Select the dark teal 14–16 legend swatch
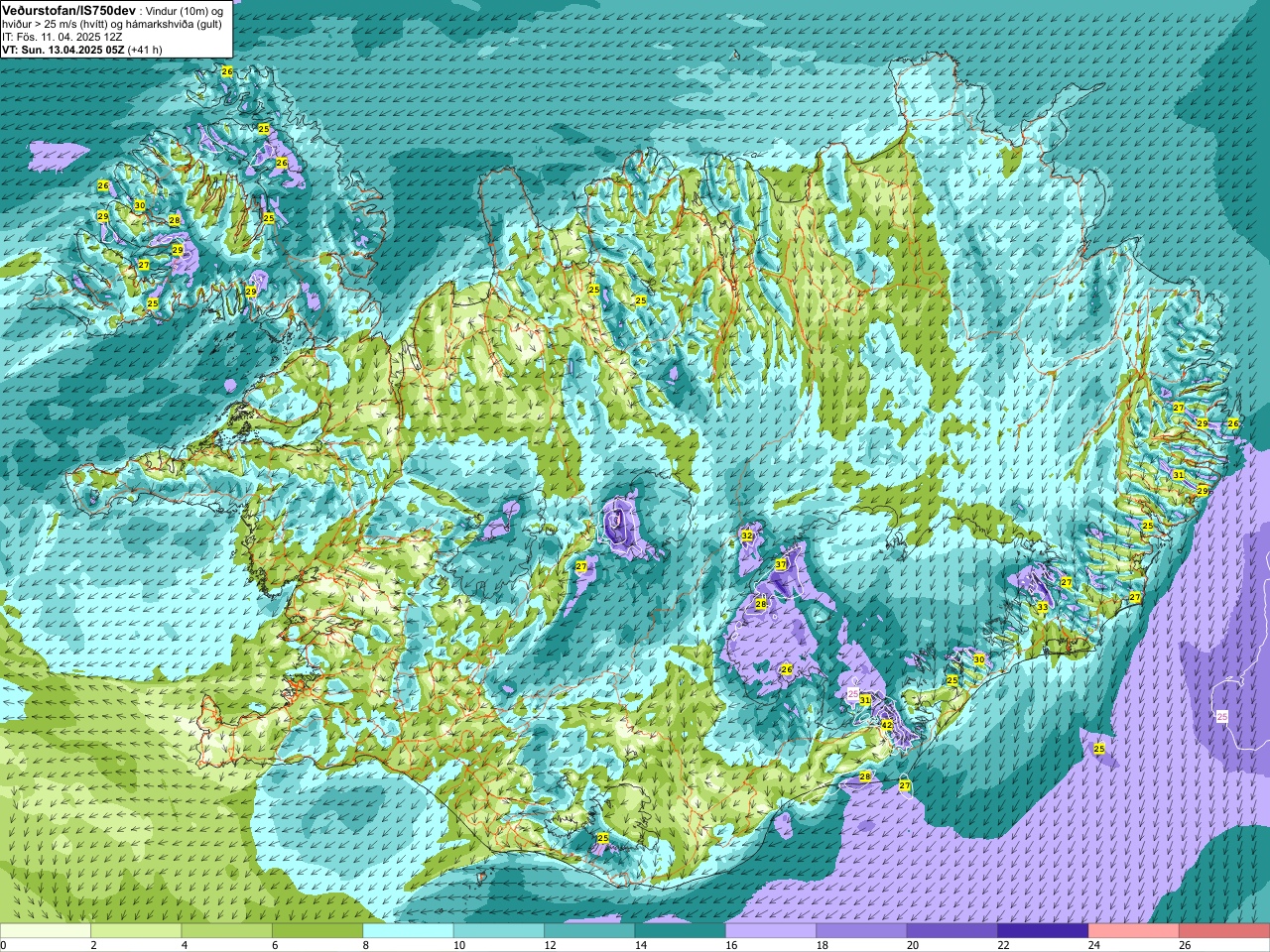Screen dimensions: 1270x952 pyautogui.click(x=681, y=931)
